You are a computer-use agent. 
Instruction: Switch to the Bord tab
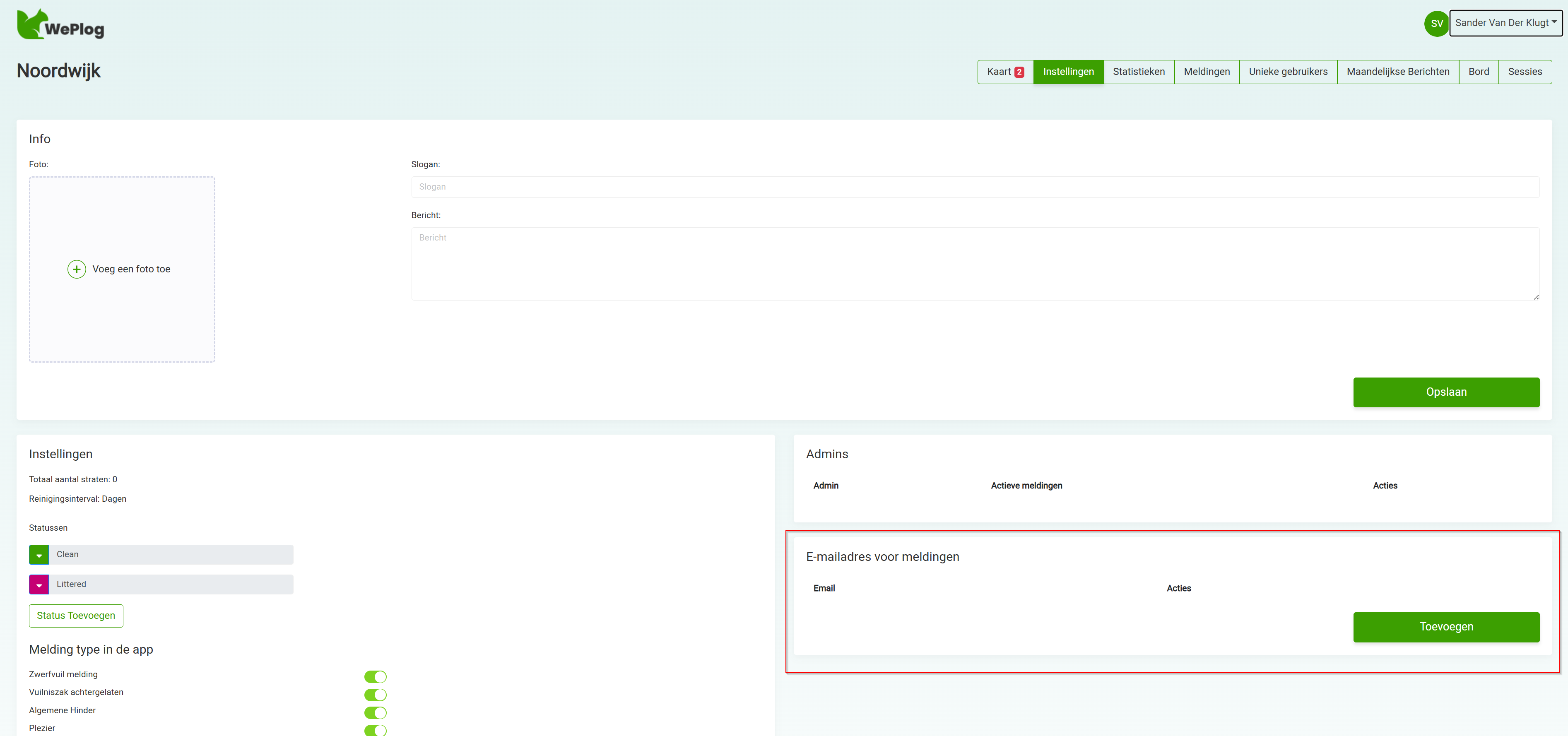[x=1479, y=72]
